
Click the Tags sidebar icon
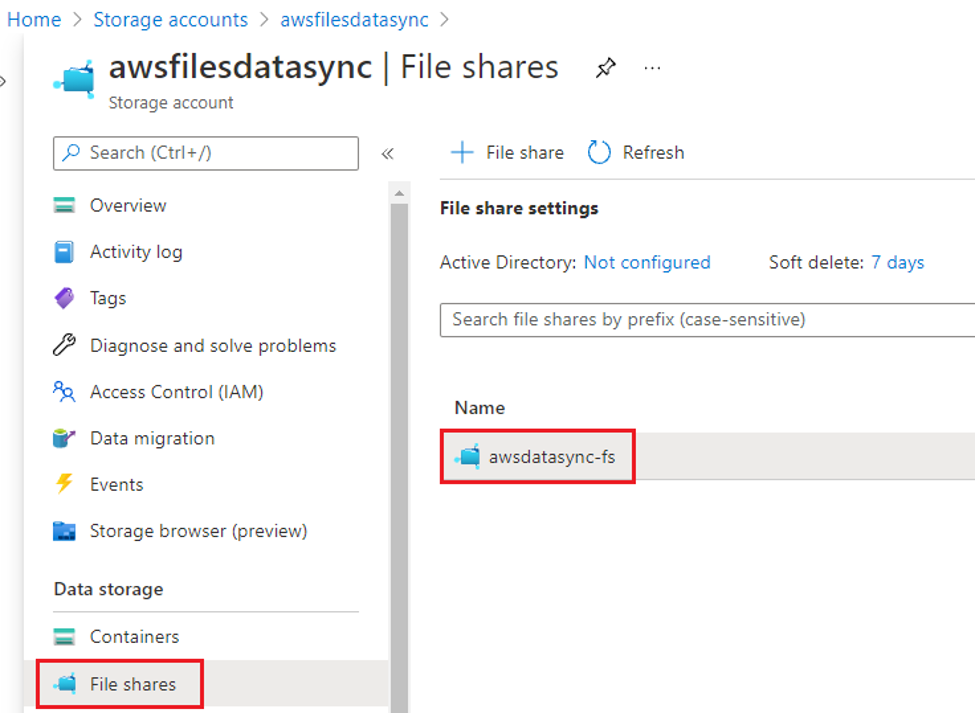[x=65, y=298]
